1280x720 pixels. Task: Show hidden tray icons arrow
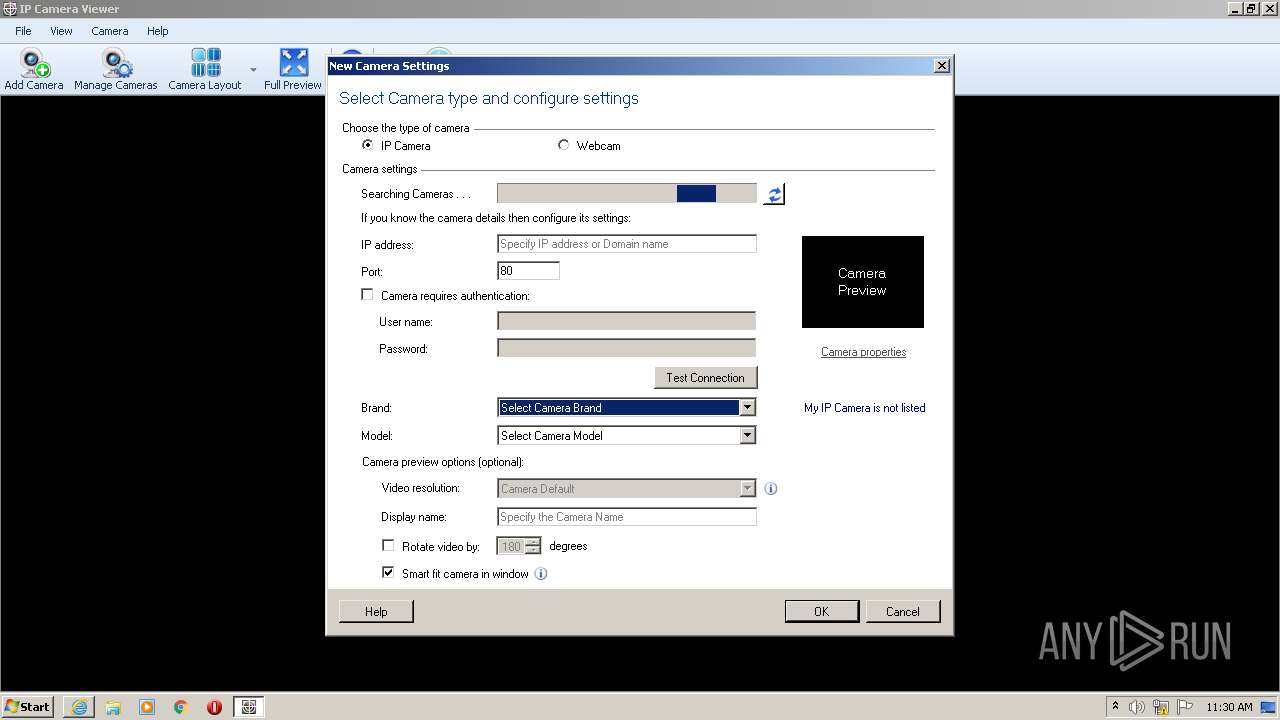[1115, 707]
